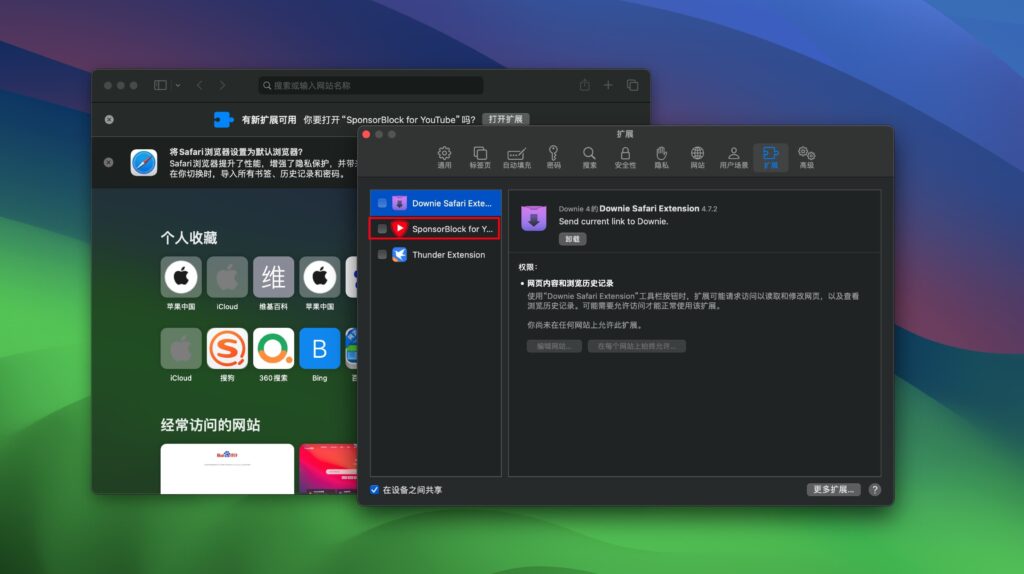
Task: Uncheck 在设备之间共享 checkbox
Action: 374,490
